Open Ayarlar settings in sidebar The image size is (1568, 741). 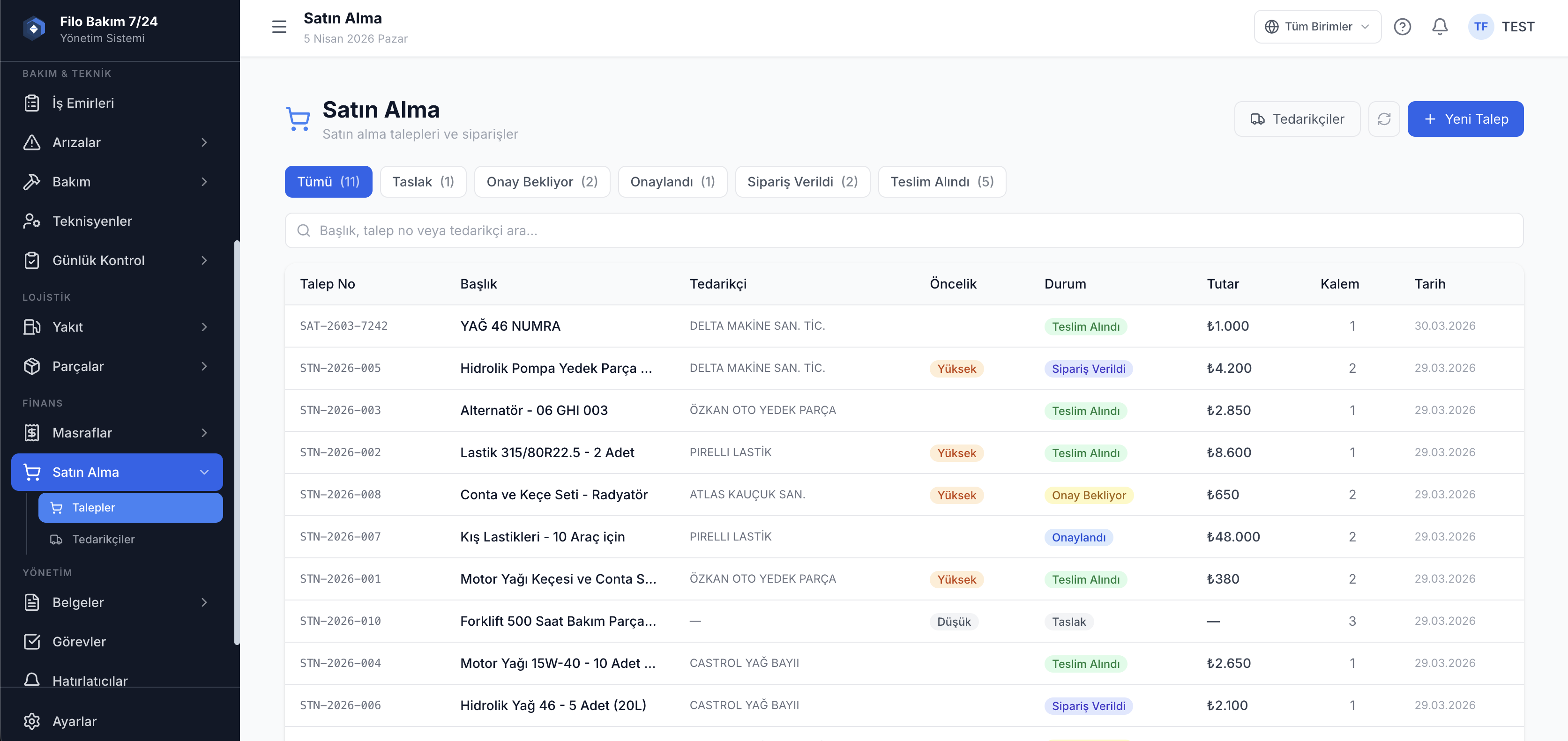tap(74, 721)
